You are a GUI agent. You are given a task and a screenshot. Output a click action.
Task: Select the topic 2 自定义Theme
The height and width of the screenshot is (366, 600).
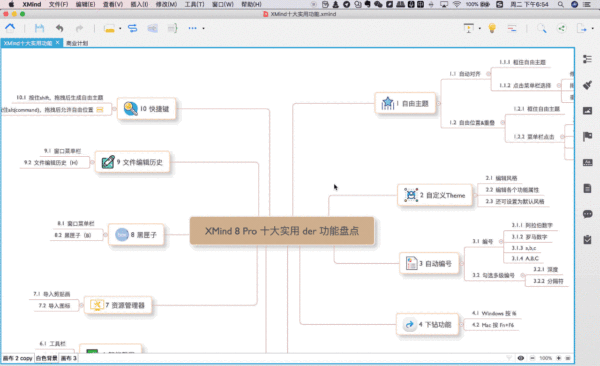[x=435, y=195]
